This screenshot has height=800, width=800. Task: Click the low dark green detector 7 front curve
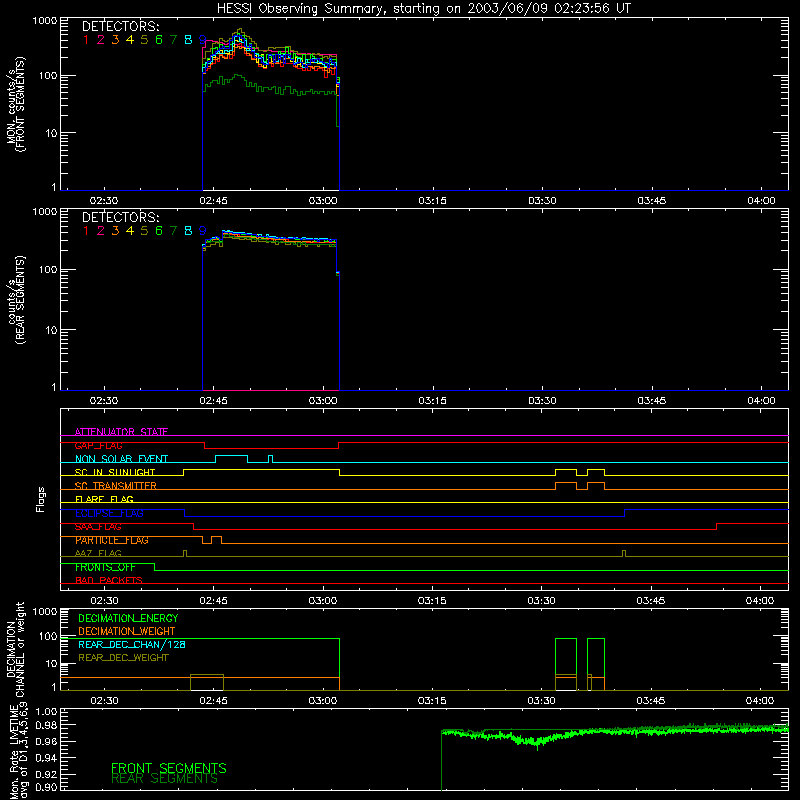point(270,89)
